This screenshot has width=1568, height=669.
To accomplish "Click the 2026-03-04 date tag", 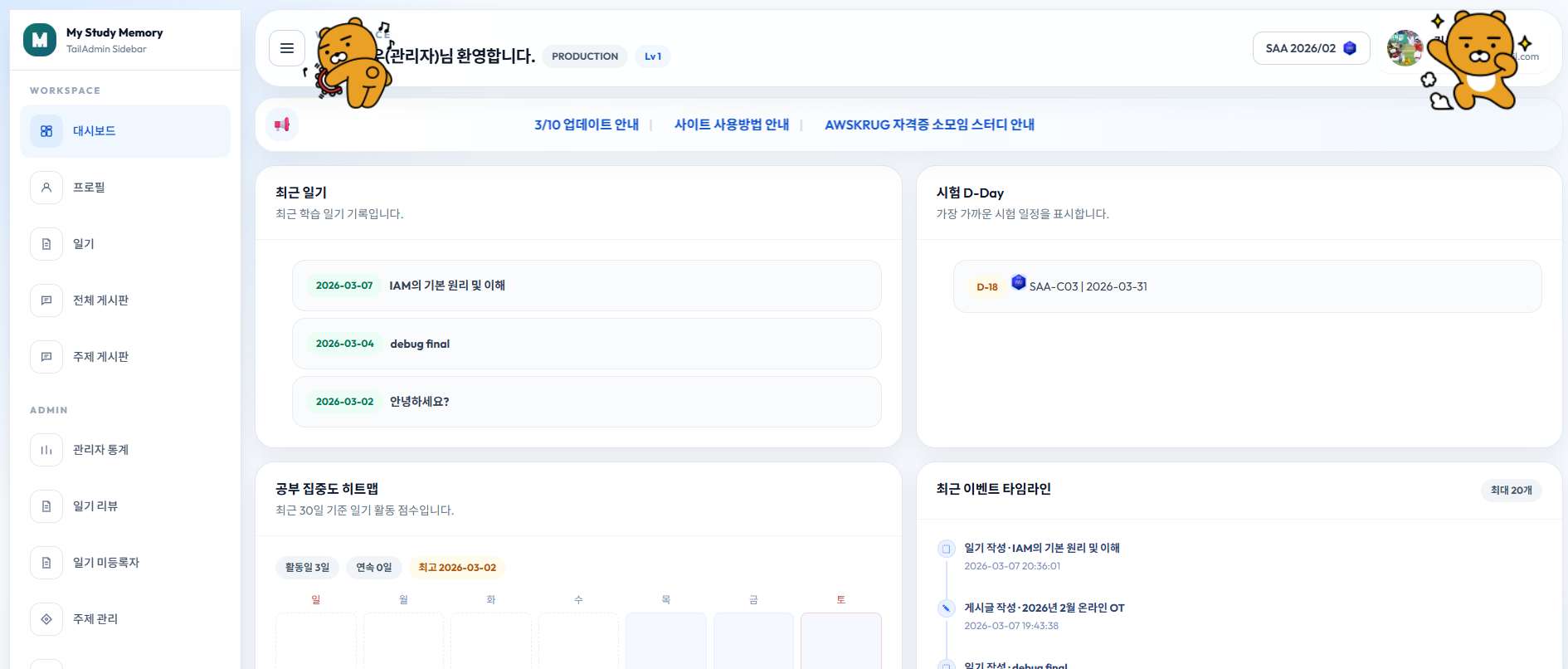I will pyautogui.click(x=345, y=344).
